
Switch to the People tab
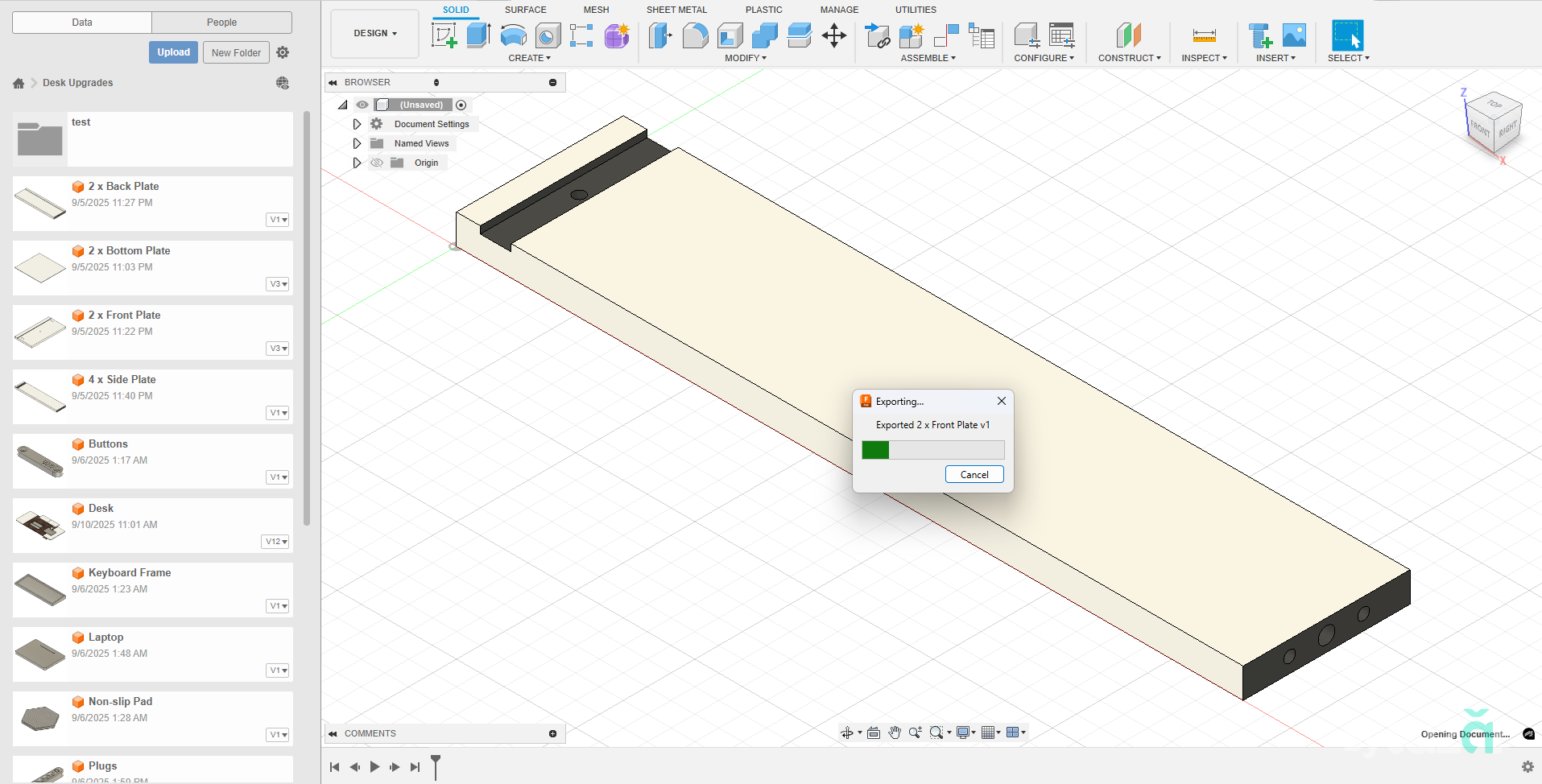coord(221,23)
